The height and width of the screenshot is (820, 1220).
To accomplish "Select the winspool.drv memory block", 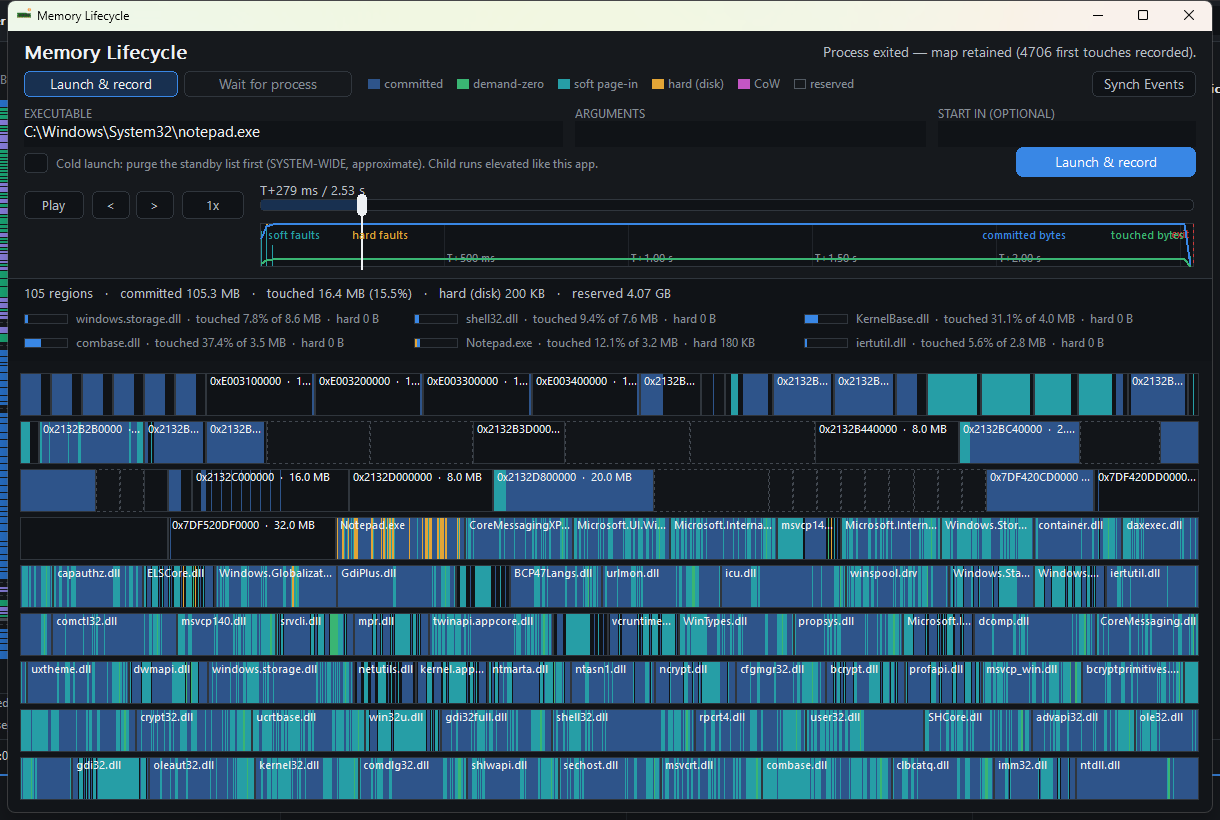I will (x=897, y=586).
